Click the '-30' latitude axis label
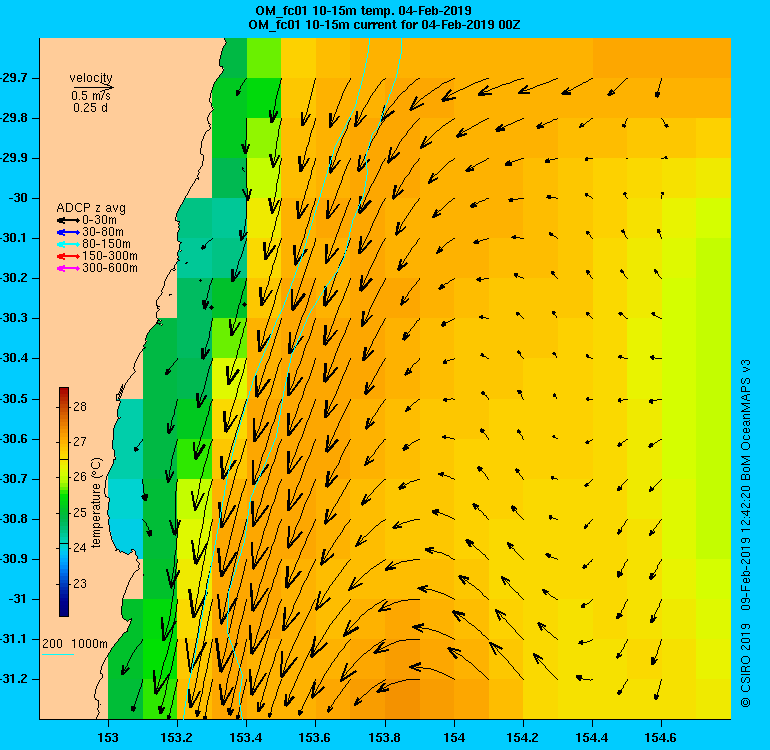Viewport: 770px width, 750px height. [x=18, y=198]
